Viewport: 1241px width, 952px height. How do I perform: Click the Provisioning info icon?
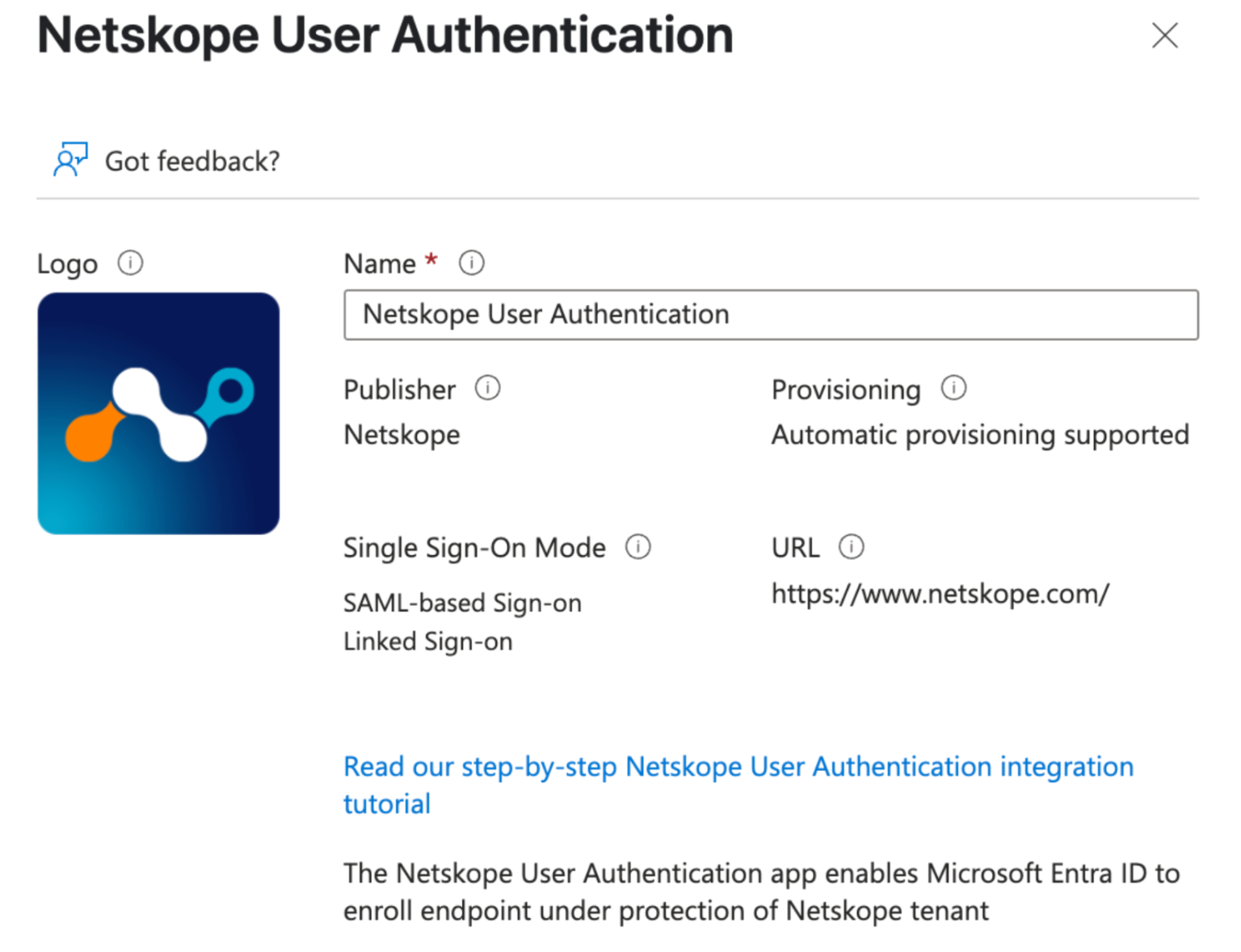[x=953, y=389]
